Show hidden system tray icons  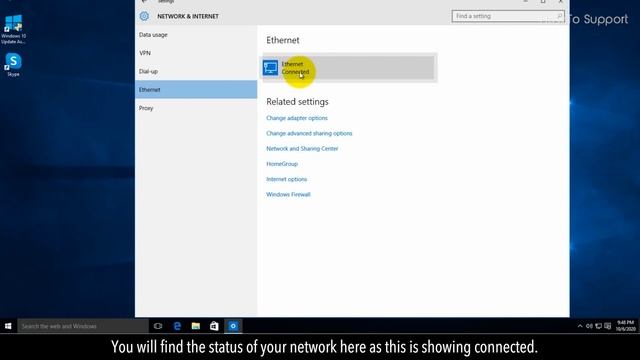click(580, 326)
